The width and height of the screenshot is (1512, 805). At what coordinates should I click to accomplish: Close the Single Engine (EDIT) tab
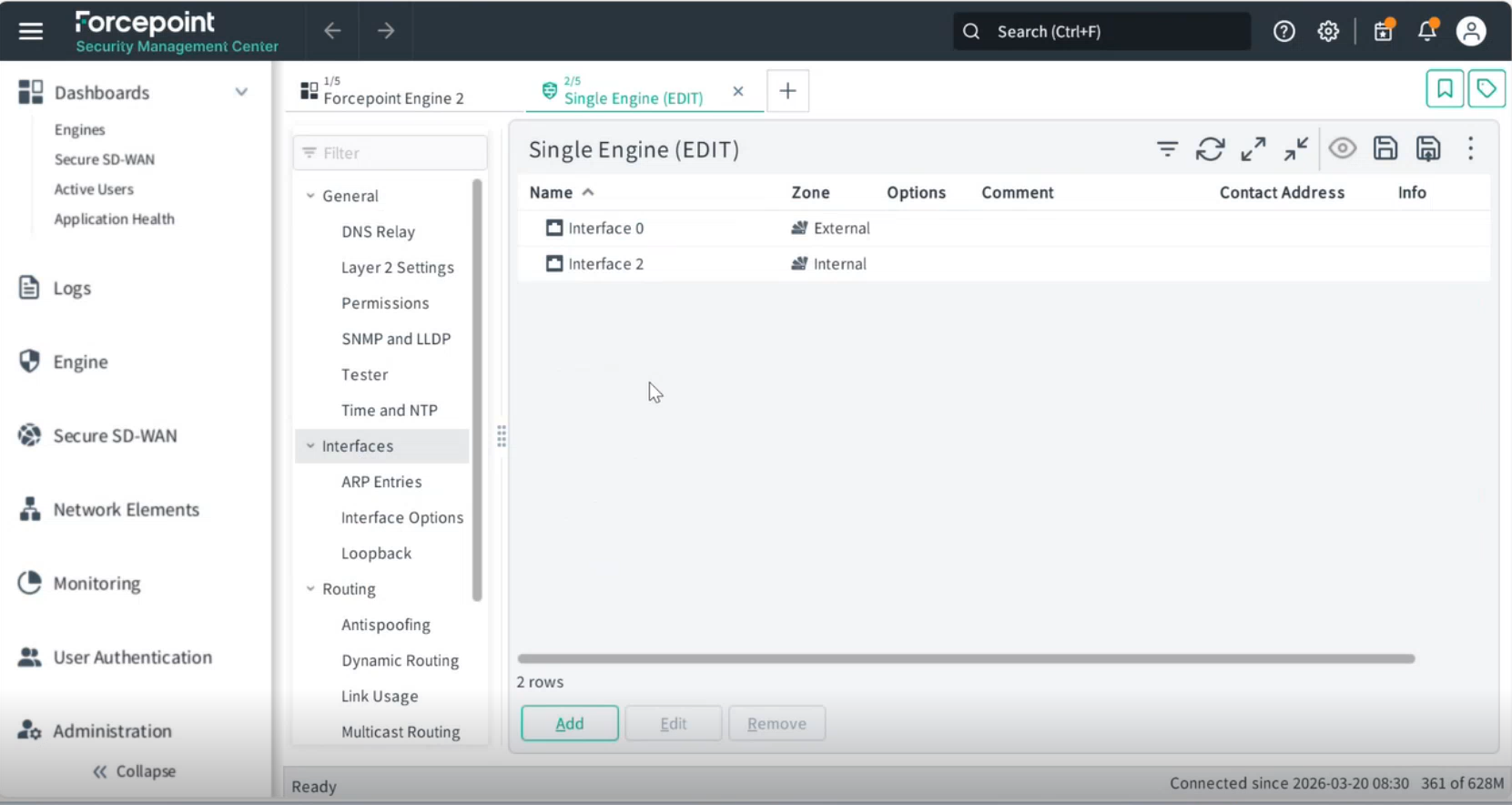[x=738, y=91]
